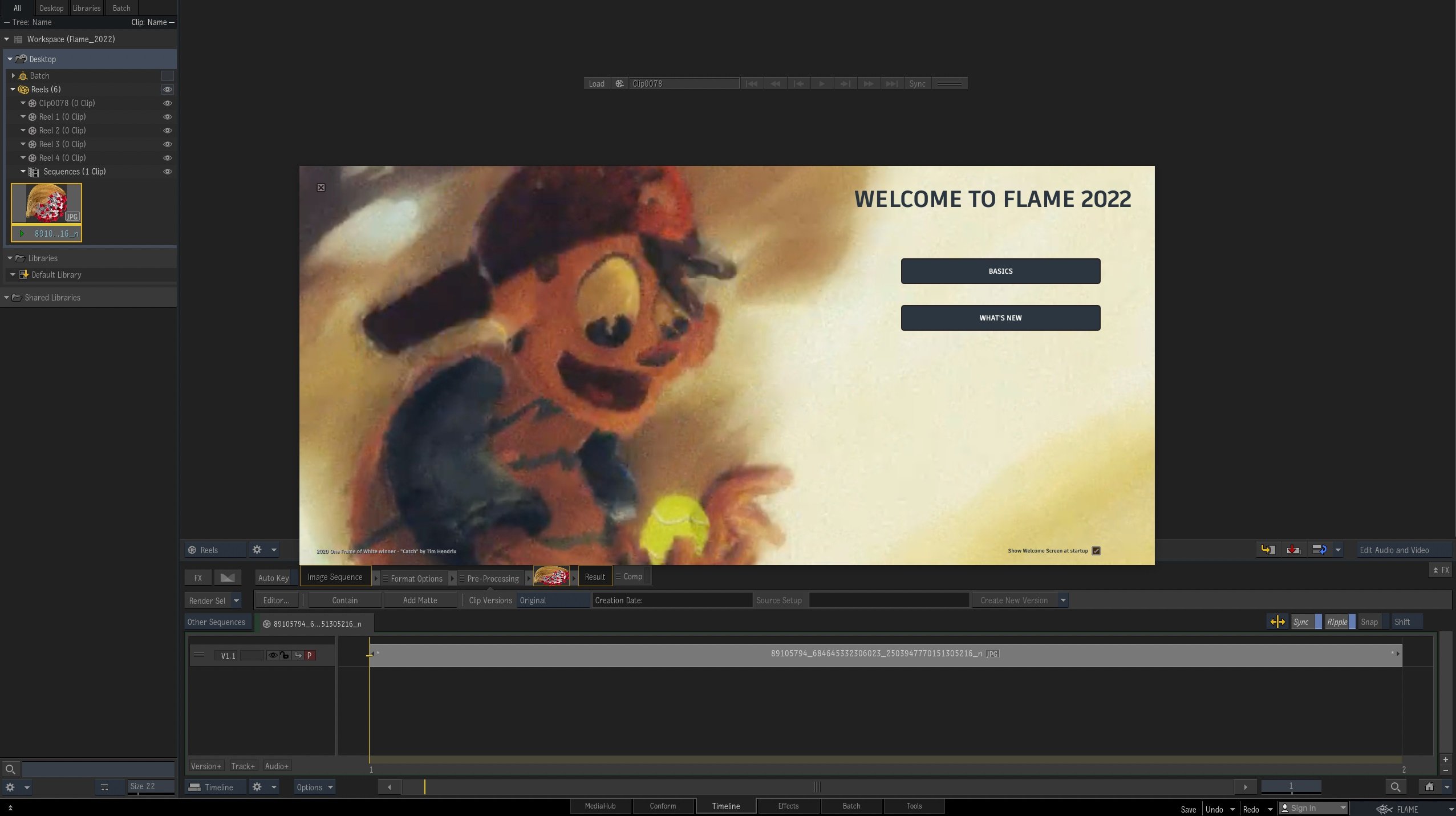
Task: Click the timeline settings gear icon
Action: click(x=257, y=787)
